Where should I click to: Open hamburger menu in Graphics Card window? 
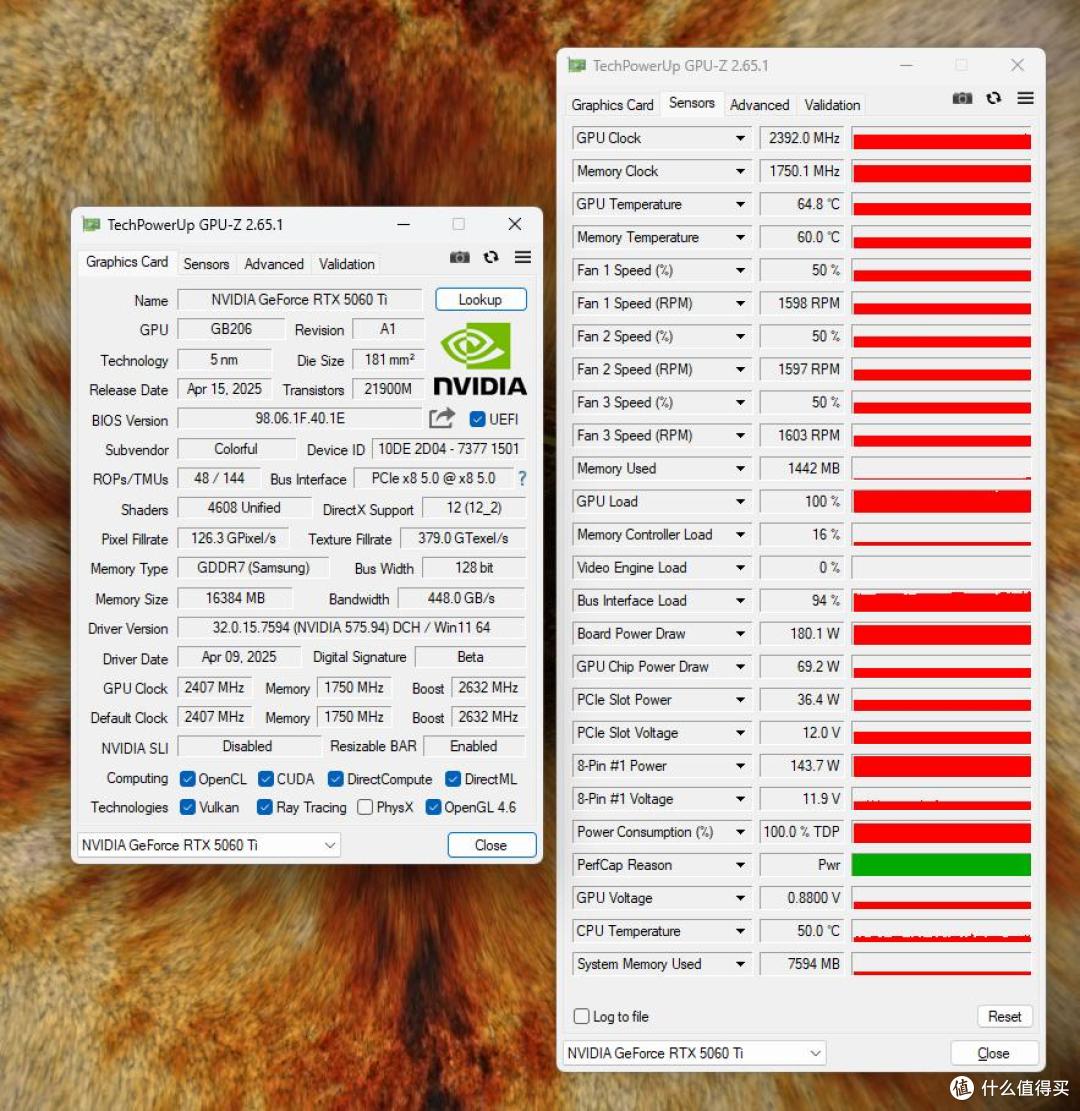coord(523,257)
